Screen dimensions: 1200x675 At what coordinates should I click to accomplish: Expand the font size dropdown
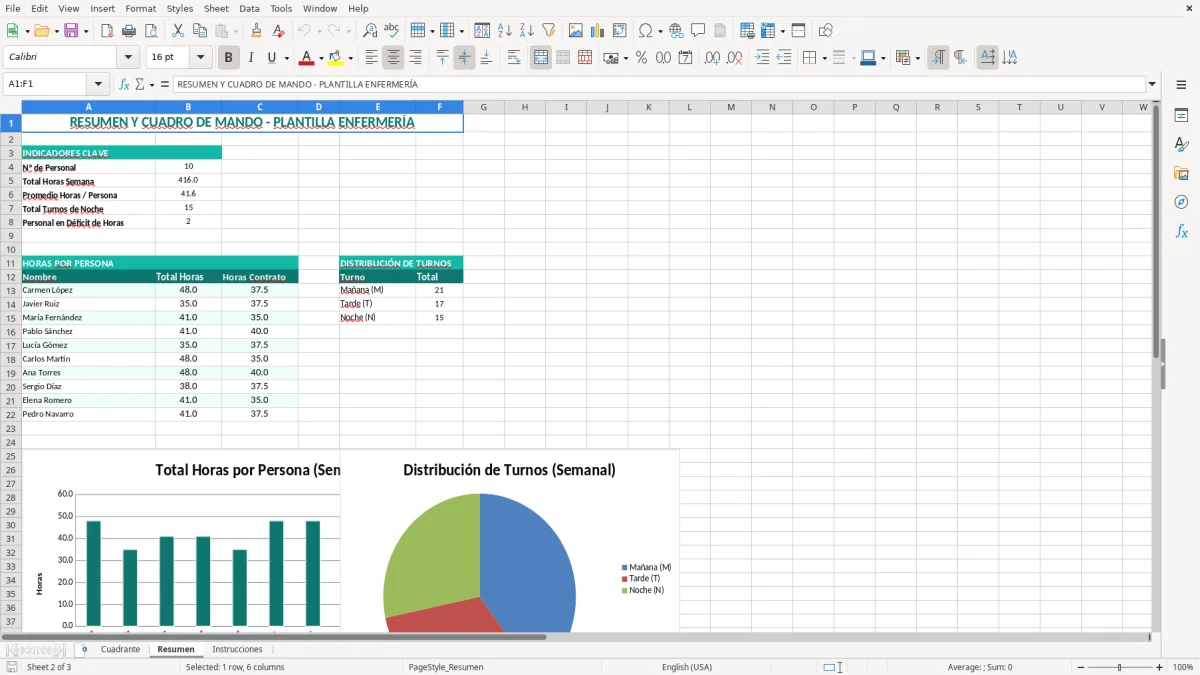point(200,58)
